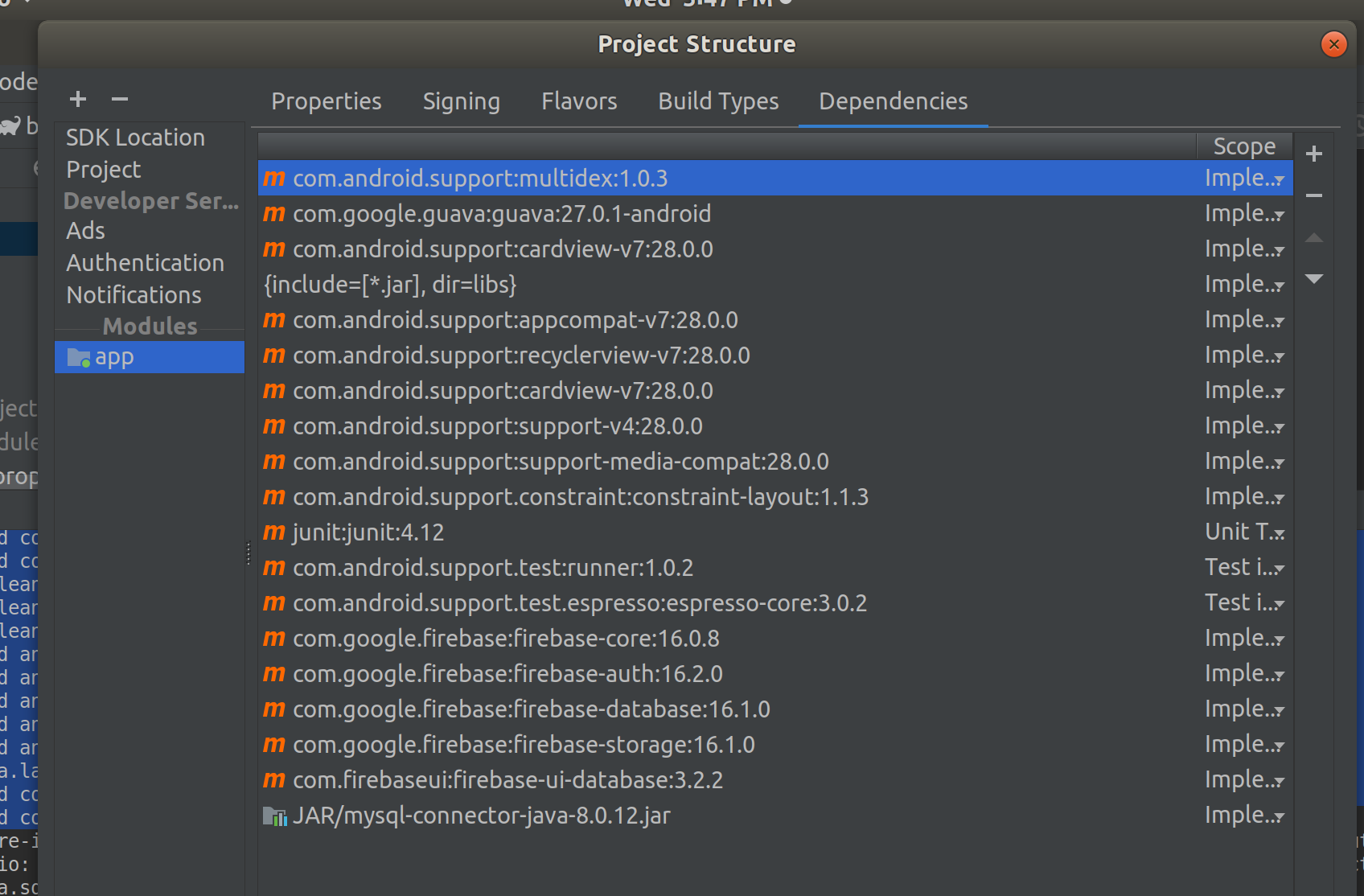
Task: Click the down arrow to move dependency lower
Action: [x=1314, y=279]
